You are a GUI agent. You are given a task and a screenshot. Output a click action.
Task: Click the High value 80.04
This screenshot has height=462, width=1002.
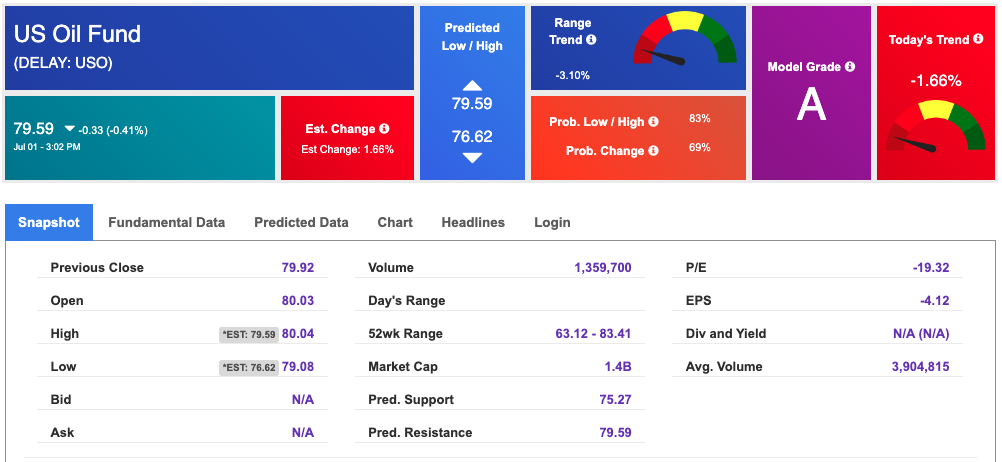tap(298, 334)
